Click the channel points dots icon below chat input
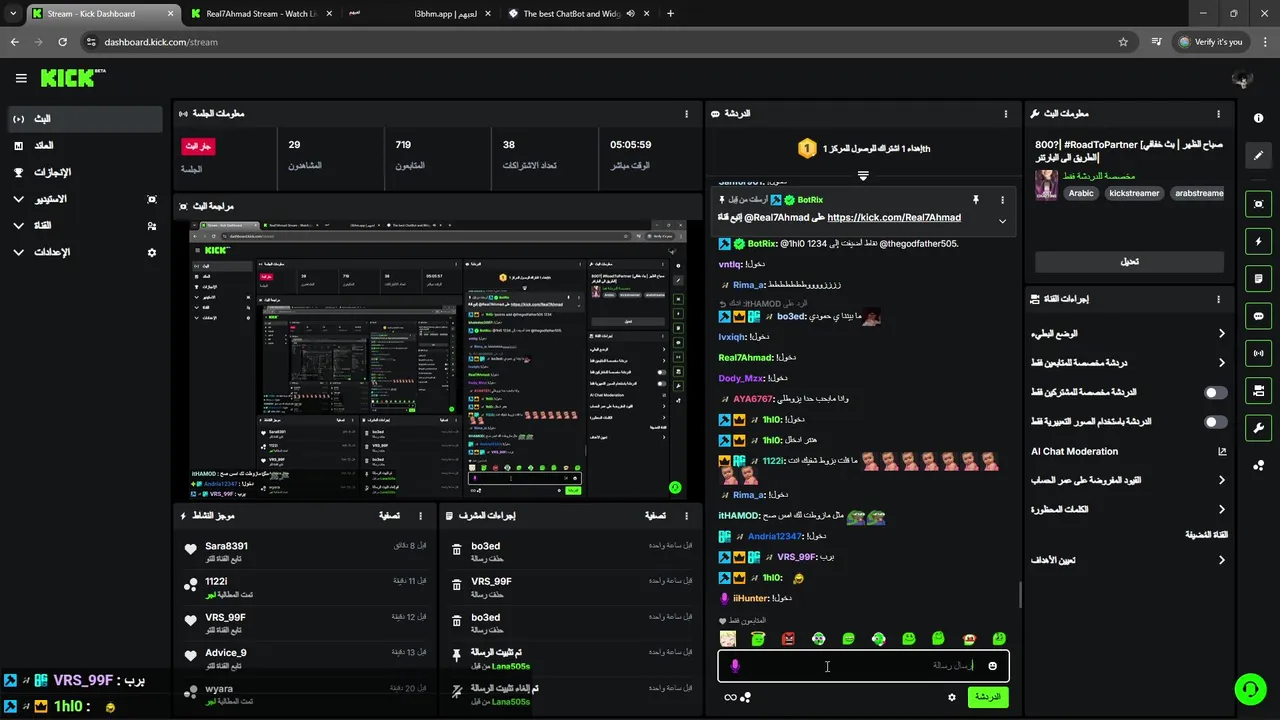Viewport: 1280px width, 720px height. [x=745, y=697]
